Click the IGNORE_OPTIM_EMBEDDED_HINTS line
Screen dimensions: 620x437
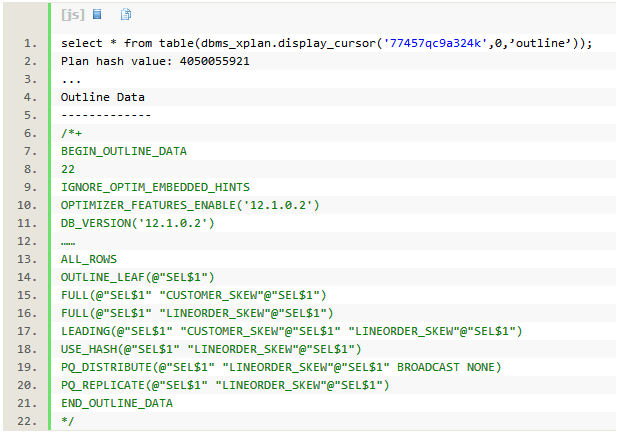click(x=155, y=187)
